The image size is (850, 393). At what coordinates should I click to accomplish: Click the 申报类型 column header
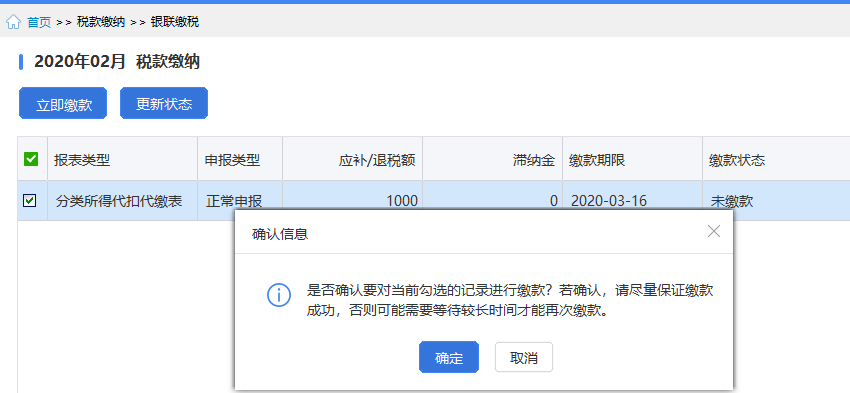tap(240, 159)
